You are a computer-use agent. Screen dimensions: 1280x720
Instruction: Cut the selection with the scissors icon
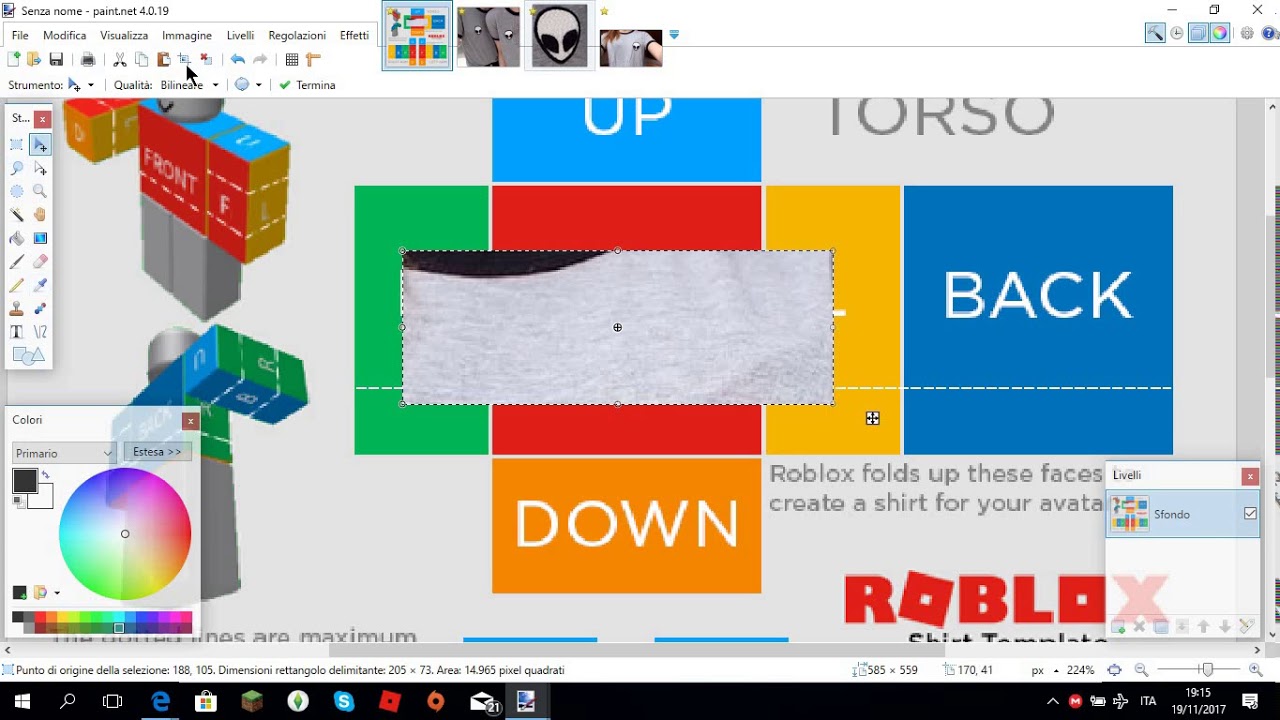120,60
